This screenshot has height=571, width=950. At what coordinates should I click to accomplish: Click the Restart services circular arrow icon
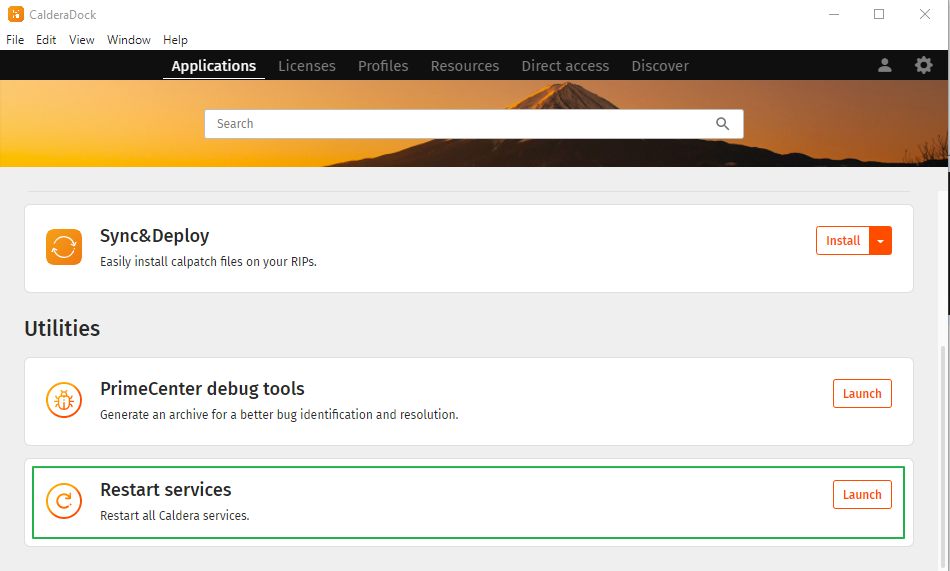coord(64,501)
